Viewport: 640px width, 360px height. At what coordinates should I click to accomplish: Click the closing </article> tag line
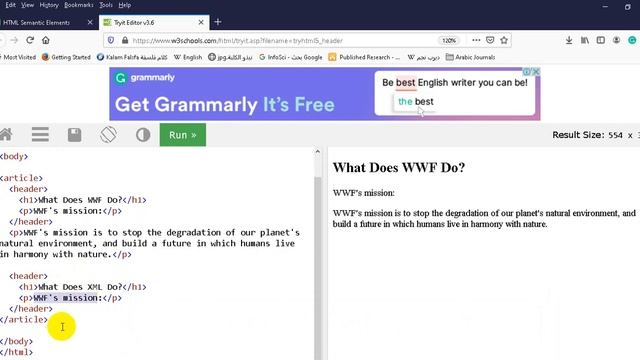[x=24, y=320]
